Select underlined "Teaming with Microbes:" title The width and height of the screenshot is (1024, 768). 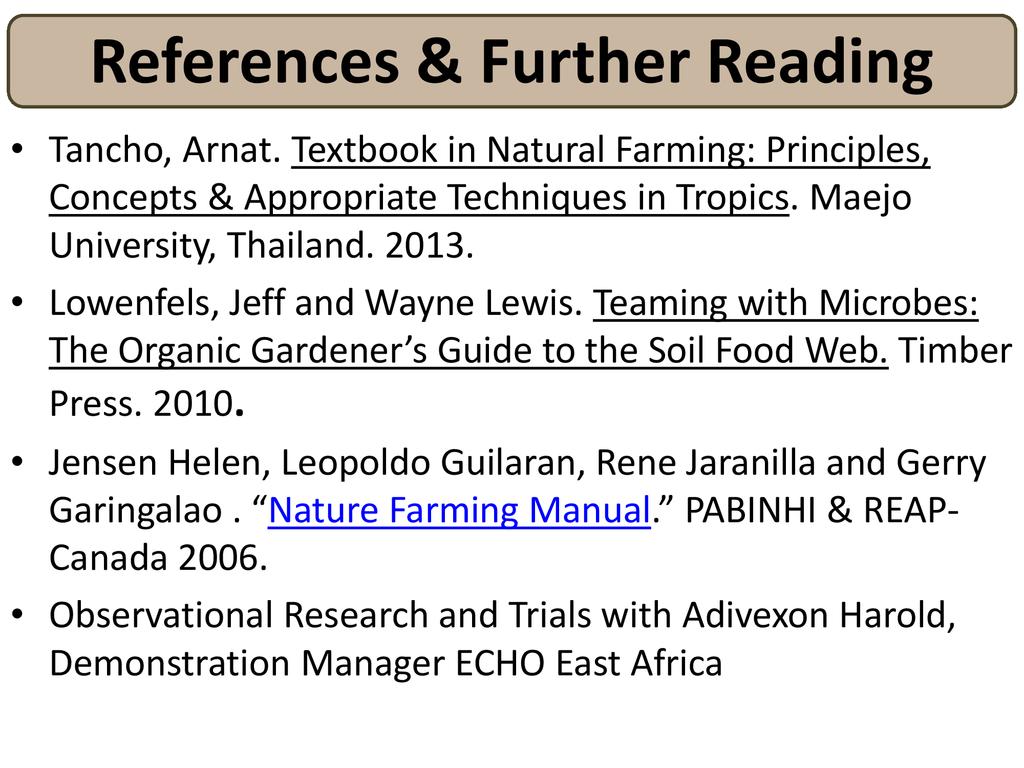click(x=786, y=303)
